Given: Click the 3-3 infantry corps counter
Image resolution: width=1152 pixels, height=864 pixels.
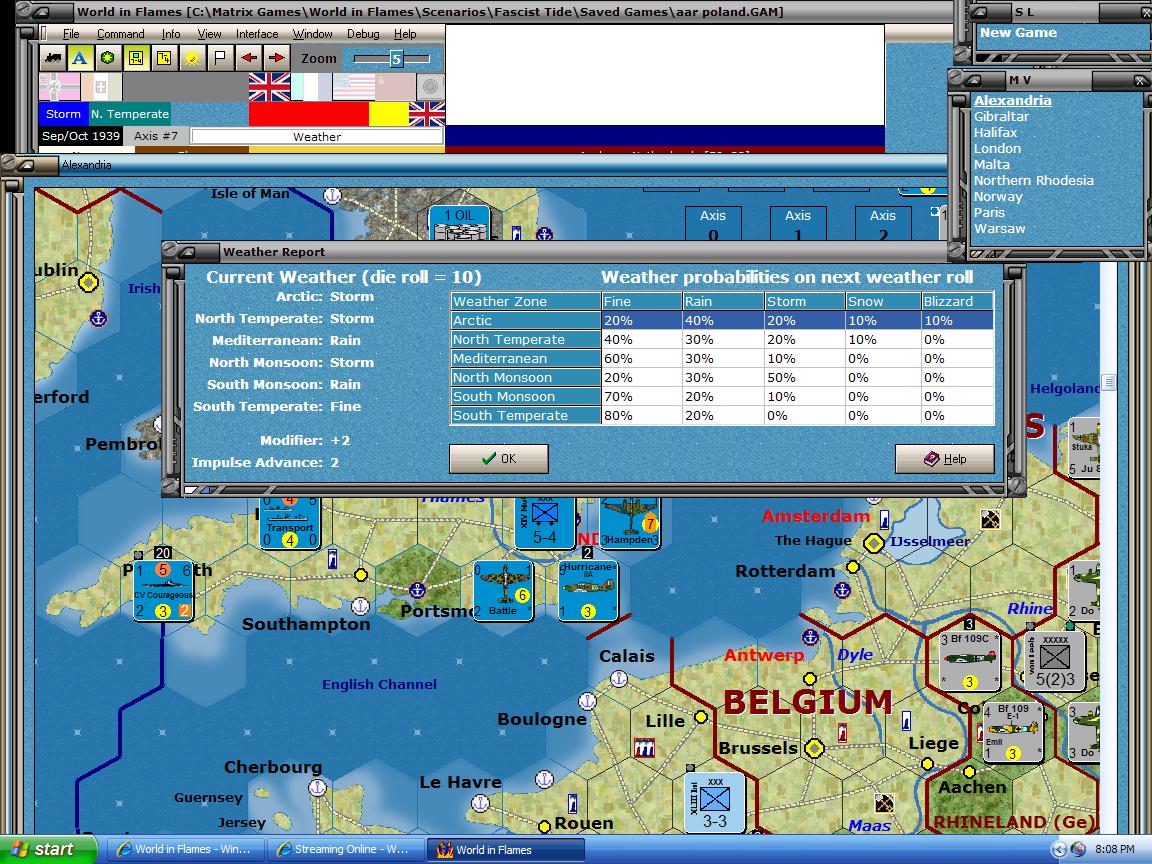Looking at the screenshot, I should click(714, 802).
